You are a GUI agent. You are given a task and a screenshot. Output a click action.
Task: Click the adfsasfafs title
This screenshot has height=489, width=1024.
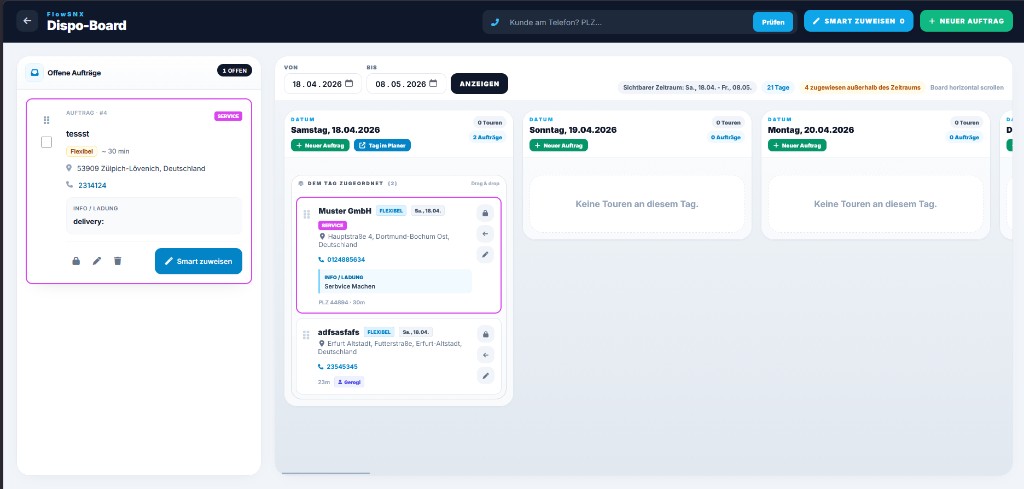[x=338, y=332]
